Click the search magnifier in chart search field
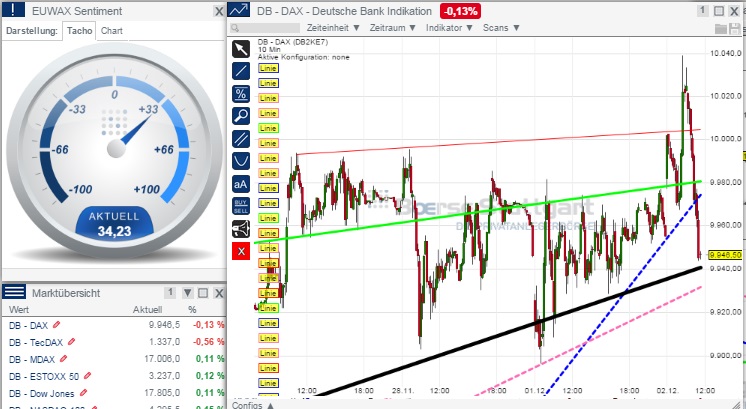This screenshot has height=409, width=746. (235, 29)
